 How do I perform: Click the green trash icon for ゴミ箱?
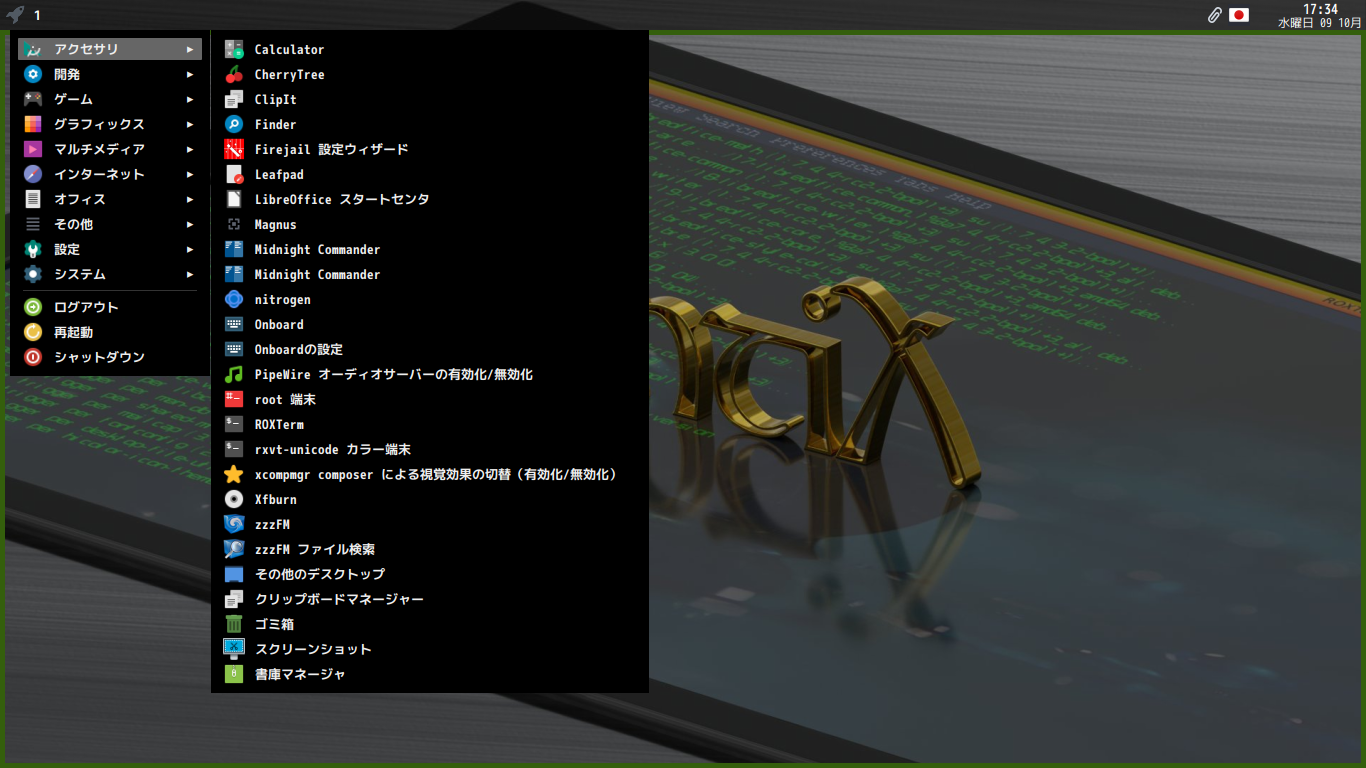point(234,624)
